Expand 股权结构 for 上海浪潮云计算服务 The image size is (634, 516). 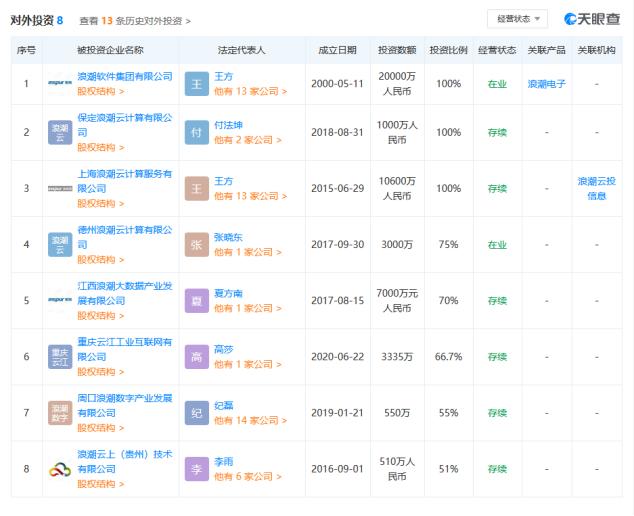101,204
